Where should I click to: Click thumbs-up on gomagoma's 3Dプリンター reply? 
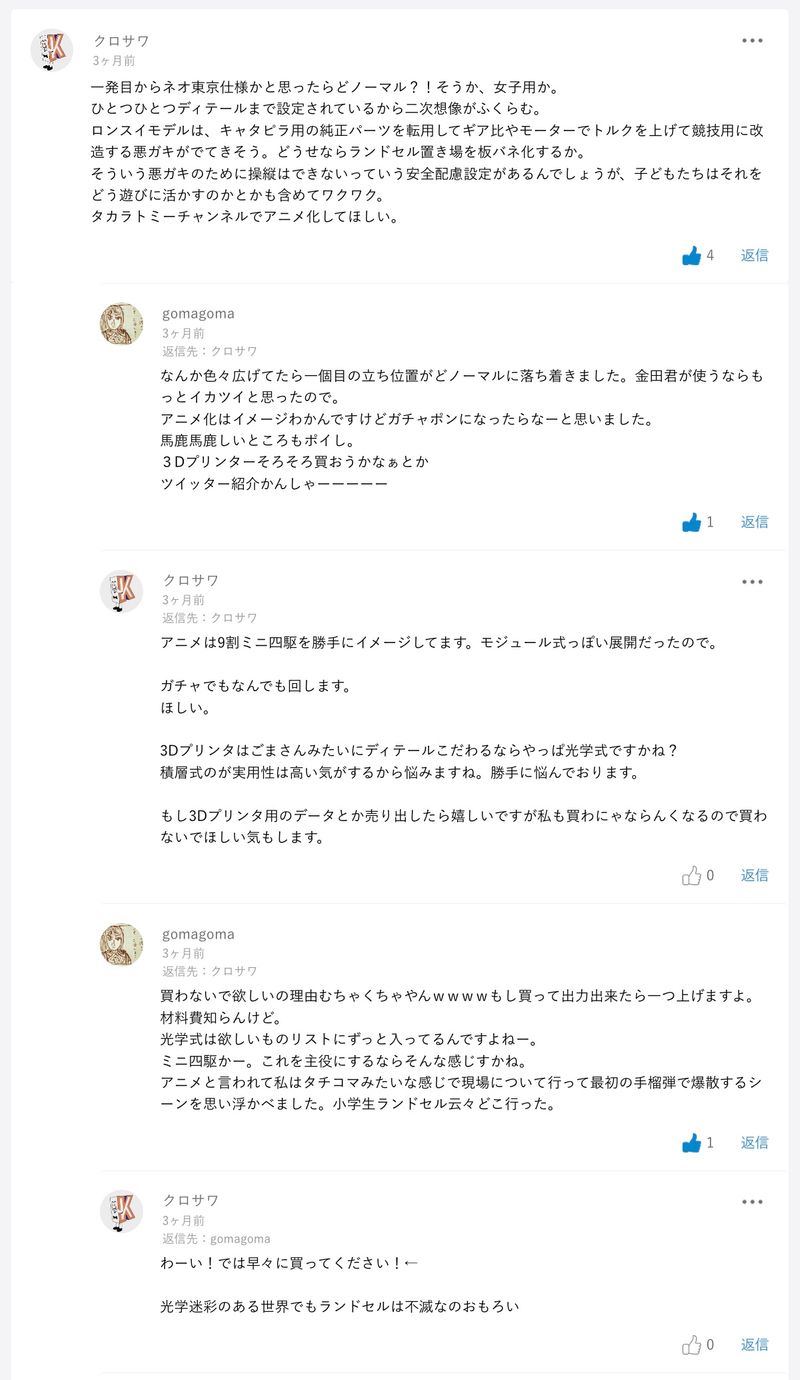[x=691, y=522]
